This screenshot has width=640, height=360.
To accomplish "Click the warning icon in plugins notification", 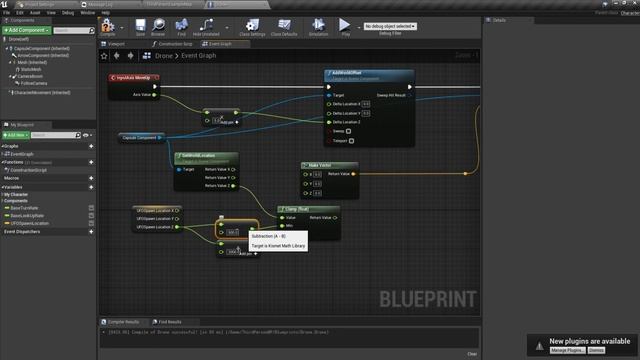I will click(539, 346).
